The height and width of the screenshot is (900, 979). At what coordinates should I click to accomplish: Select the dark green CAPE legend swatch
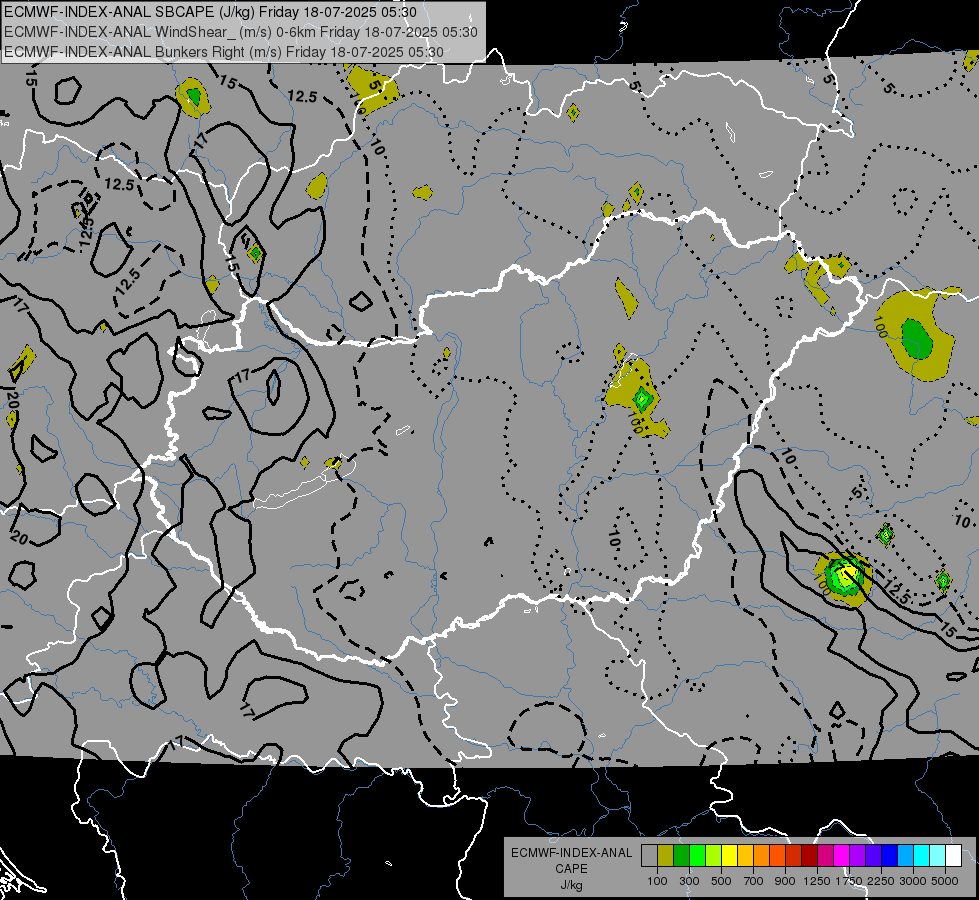[x=681, y=855]
